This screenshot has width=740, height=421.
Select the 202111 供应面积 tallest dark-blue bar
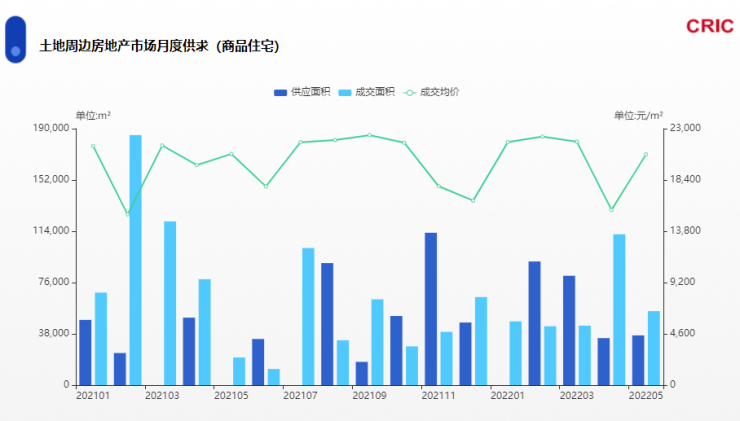click(x=431, y=309)
